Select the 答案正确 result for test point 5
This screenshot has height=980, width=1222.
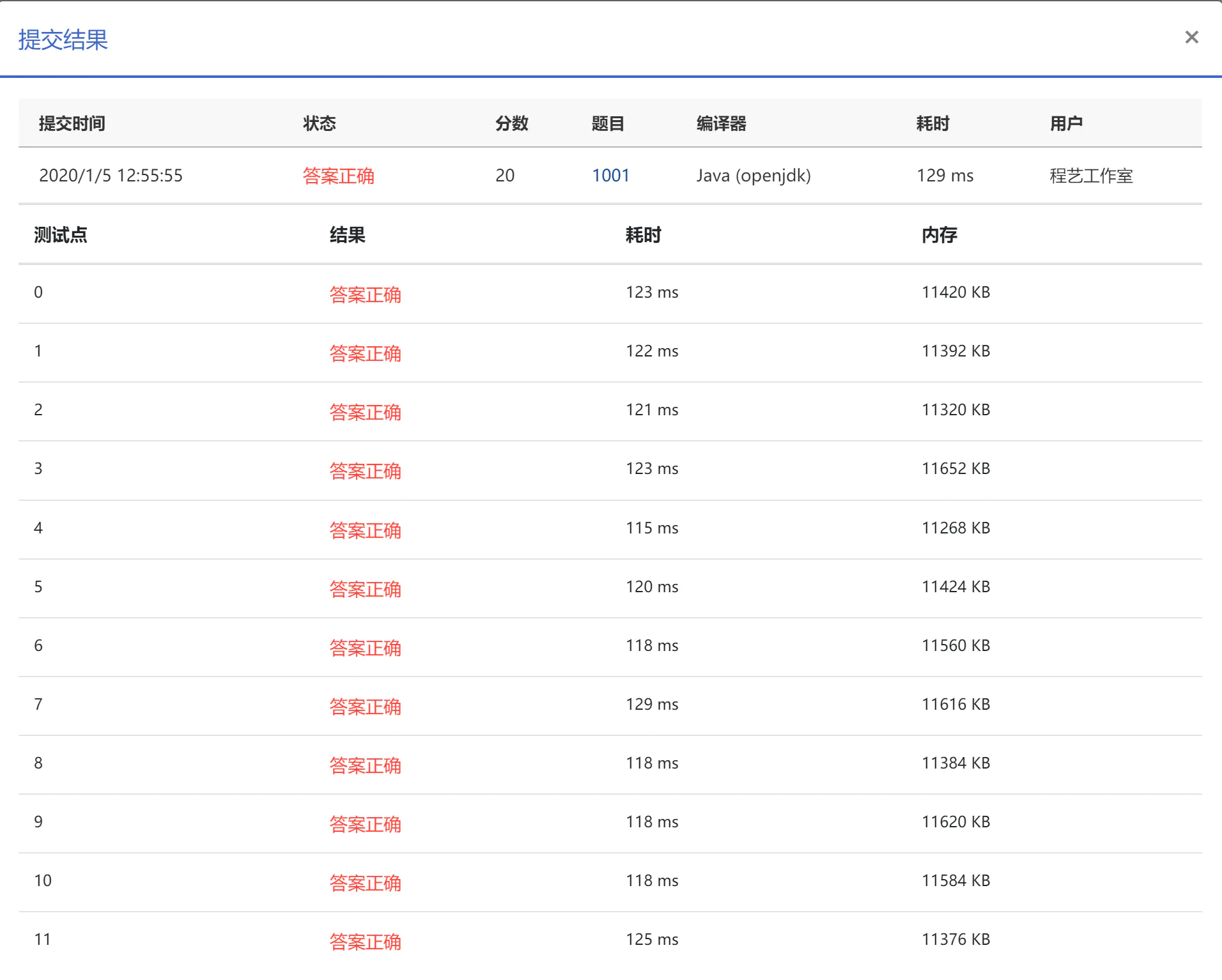coord(366,588)
